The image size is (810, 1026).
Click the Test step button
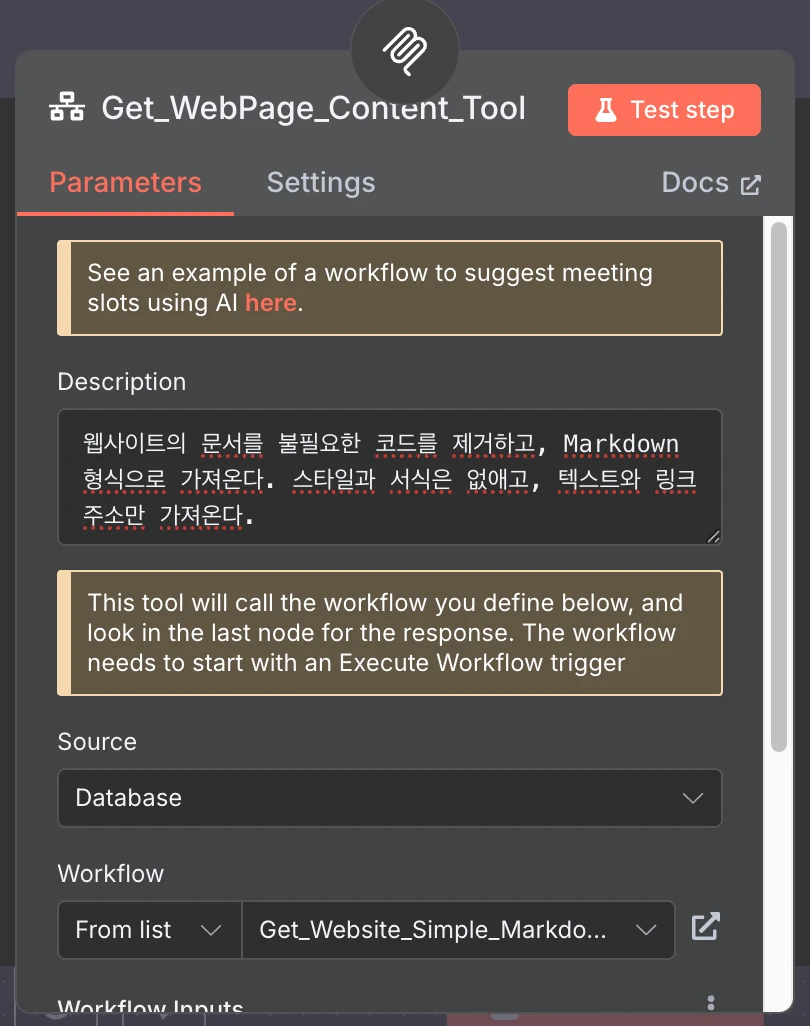tap(664, 110)
